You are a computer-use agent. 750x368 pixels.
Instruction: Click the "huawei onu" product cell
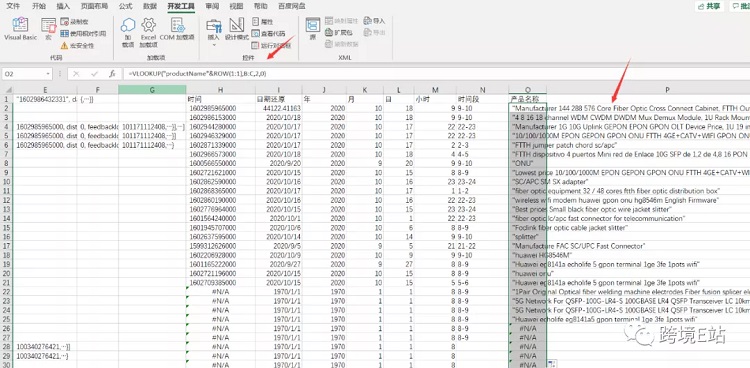[x=528, y=273]
